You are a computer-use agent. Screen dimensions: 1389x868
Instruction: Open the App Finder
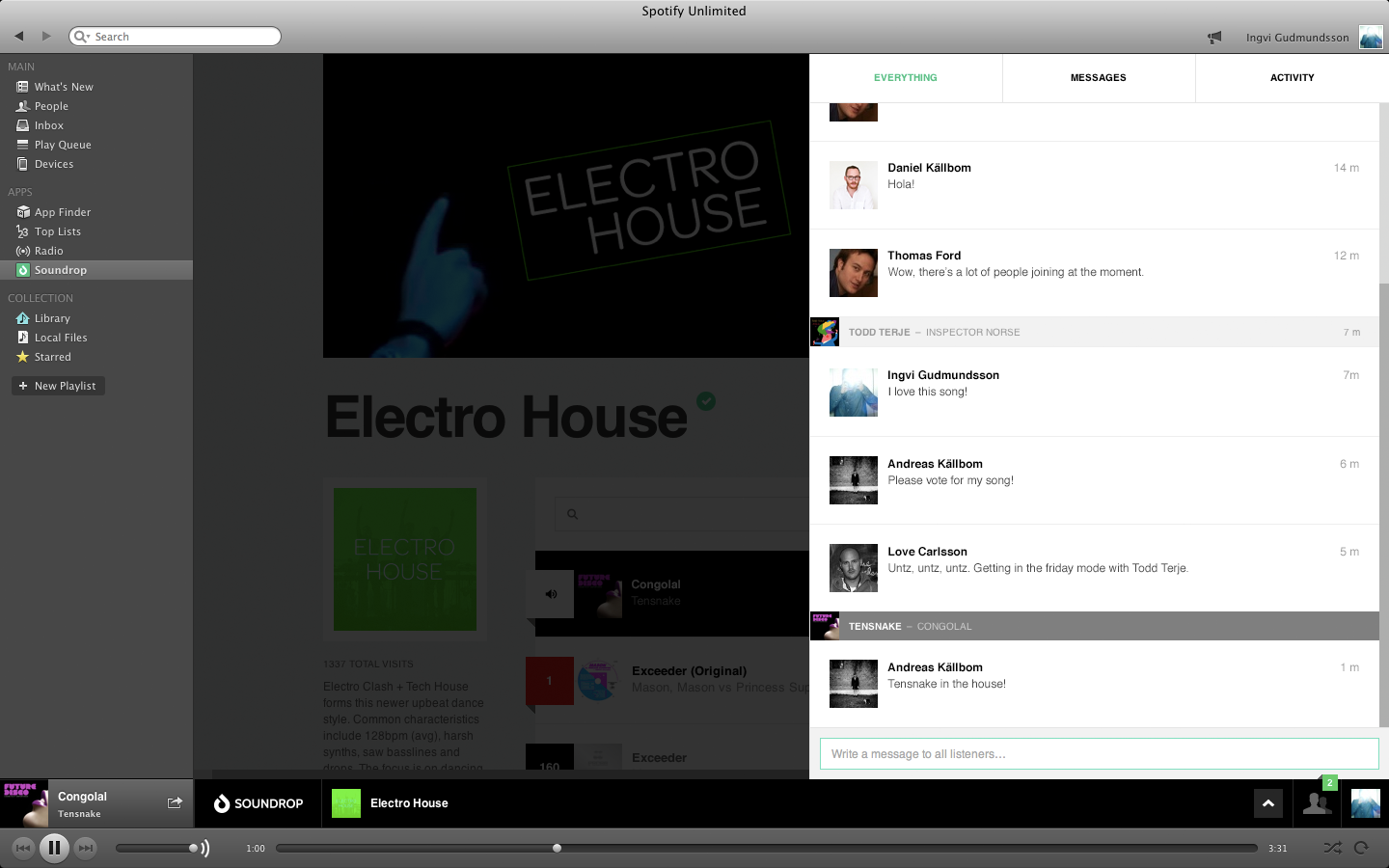coord(62,211)
